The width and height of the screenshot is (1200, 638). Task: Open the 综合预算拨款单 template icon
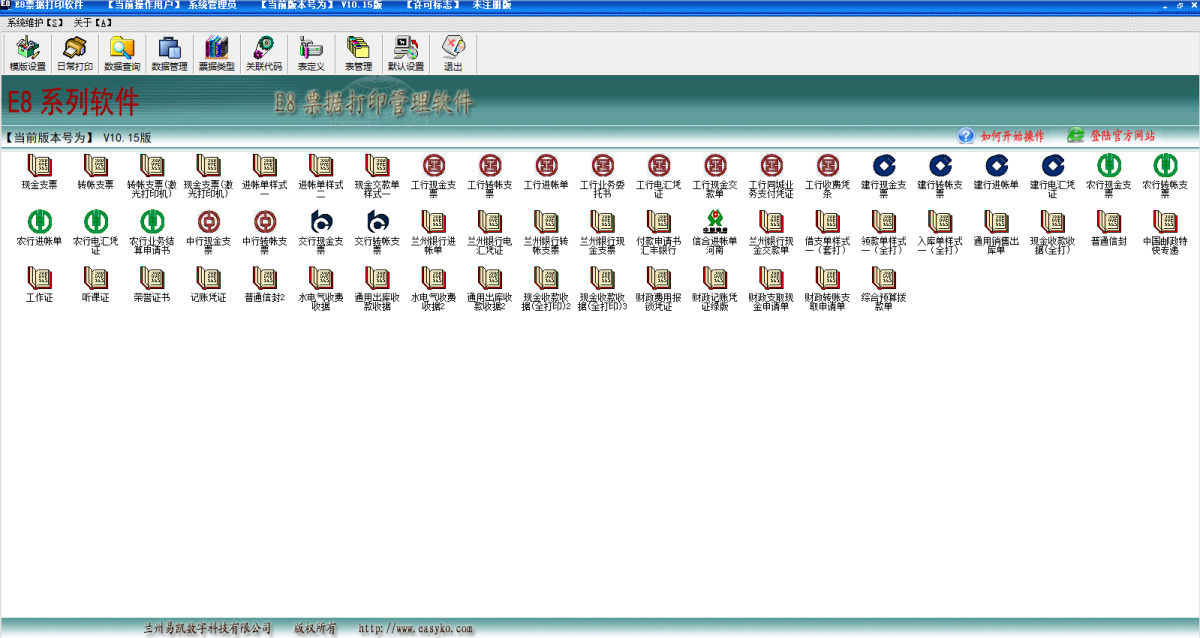coord(884,278)
